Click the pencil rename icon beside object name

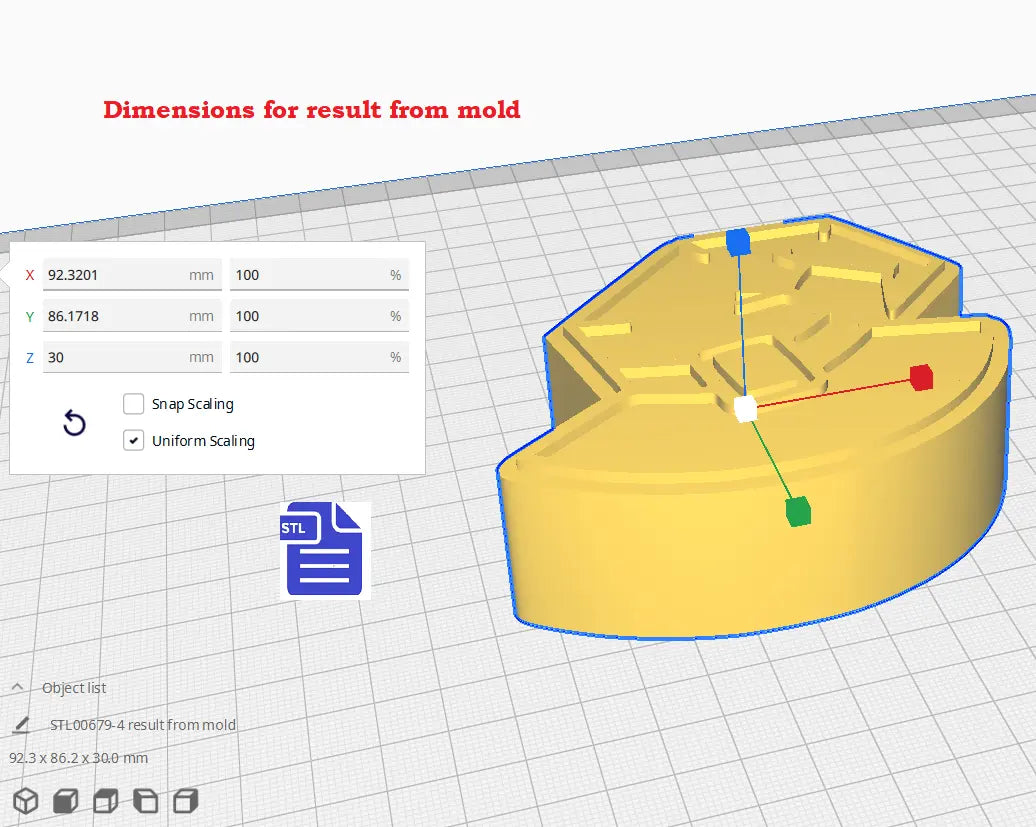pyautogui.click(x=21, y=725)
